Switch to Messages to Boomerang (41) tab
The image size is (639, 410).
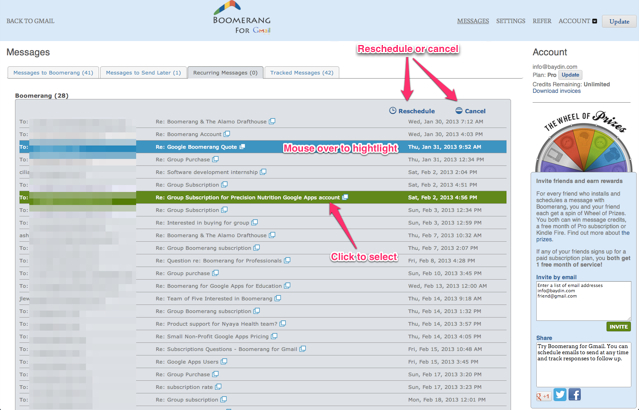(x=53, y=73)
